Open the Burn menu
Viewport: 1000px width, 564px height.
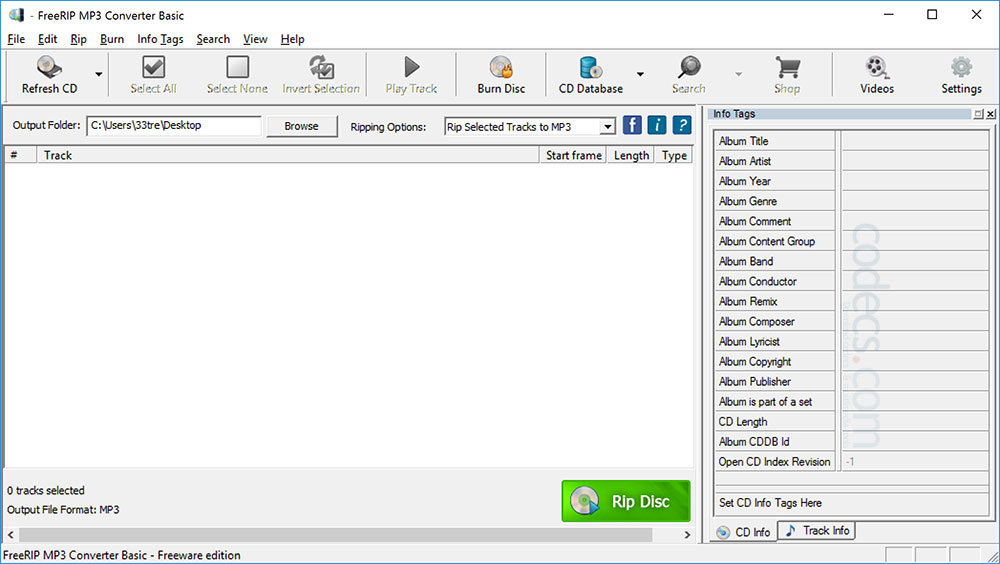coord(112,39)
